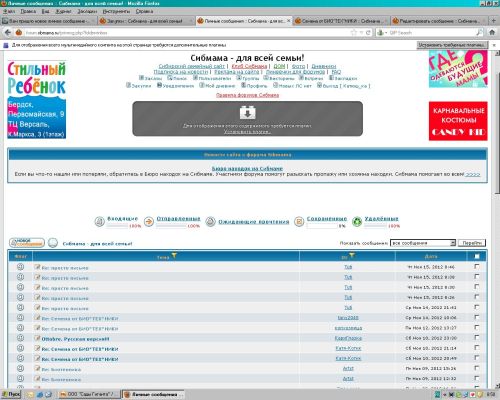
Task: Click flag icon in the Ноя 15 8:46 row
Action: coord(20,267)
